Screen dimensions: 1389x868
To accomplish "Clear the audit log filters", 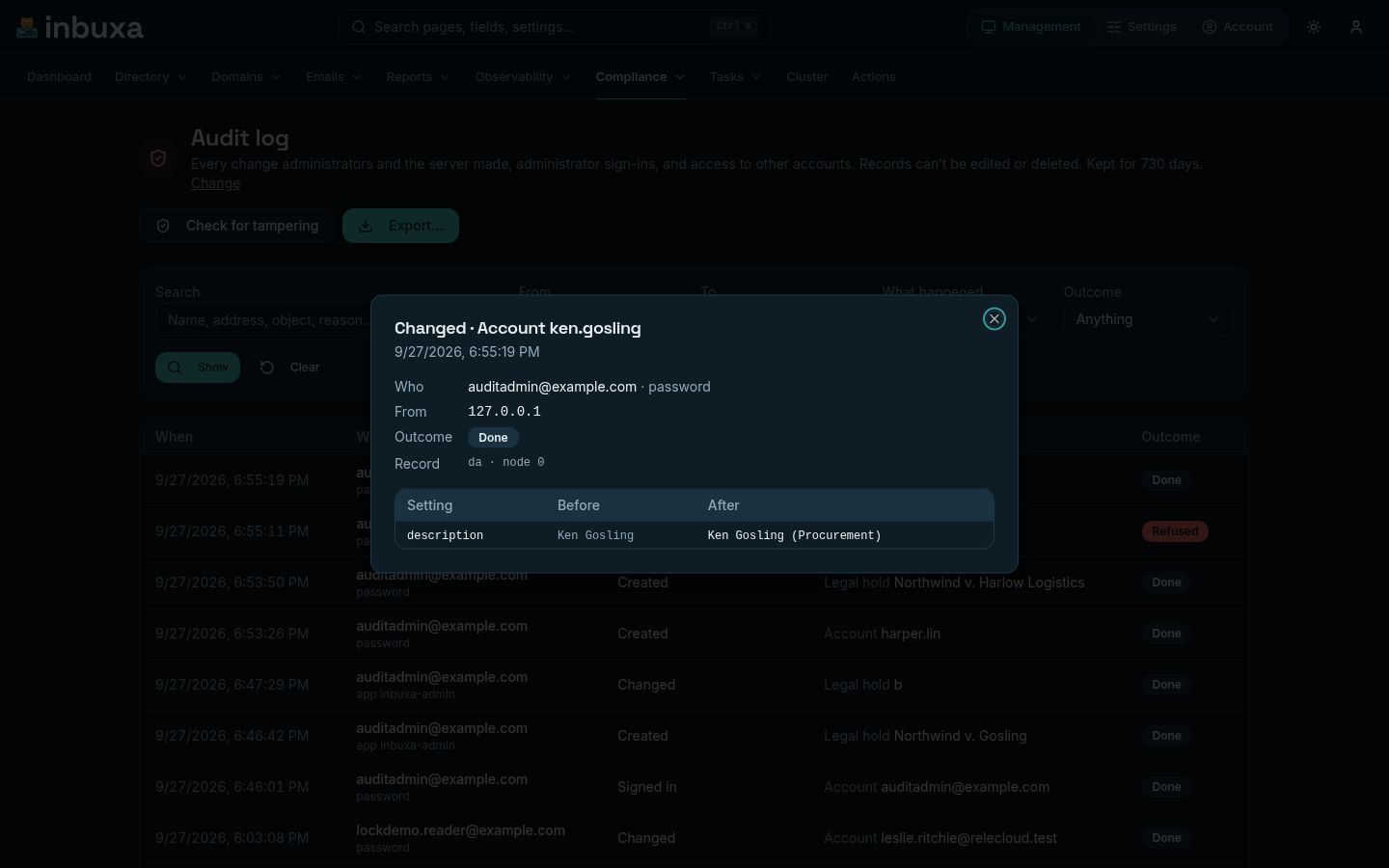I will click(290, 367).
